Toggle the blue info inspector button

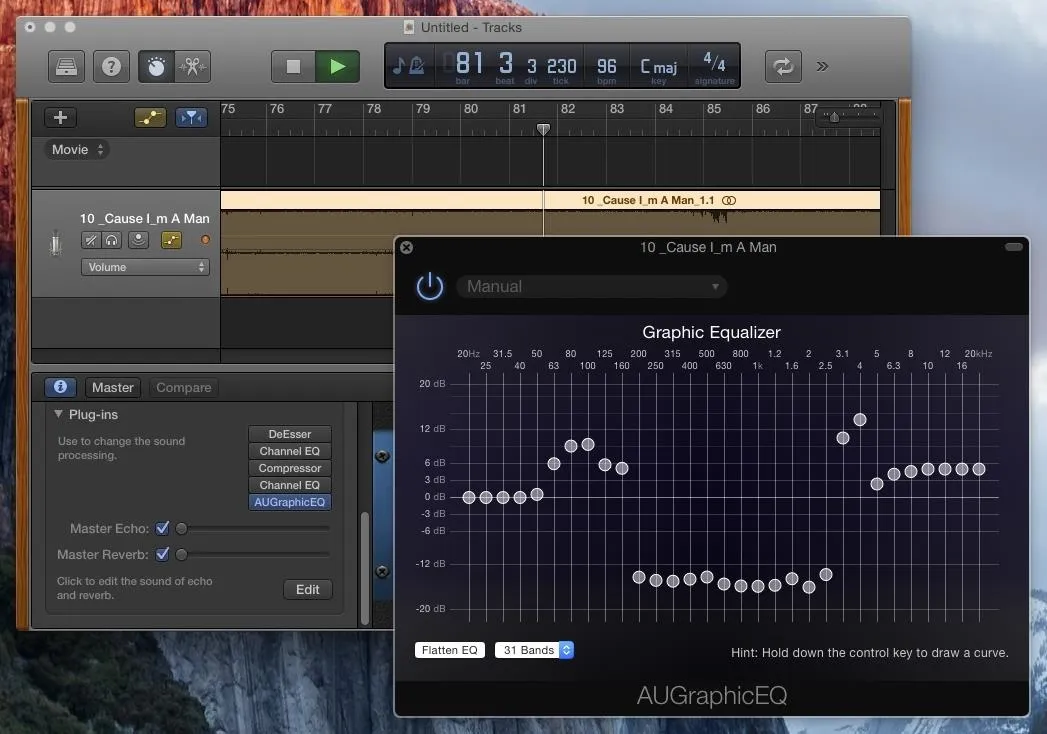(x=60, y=387)
